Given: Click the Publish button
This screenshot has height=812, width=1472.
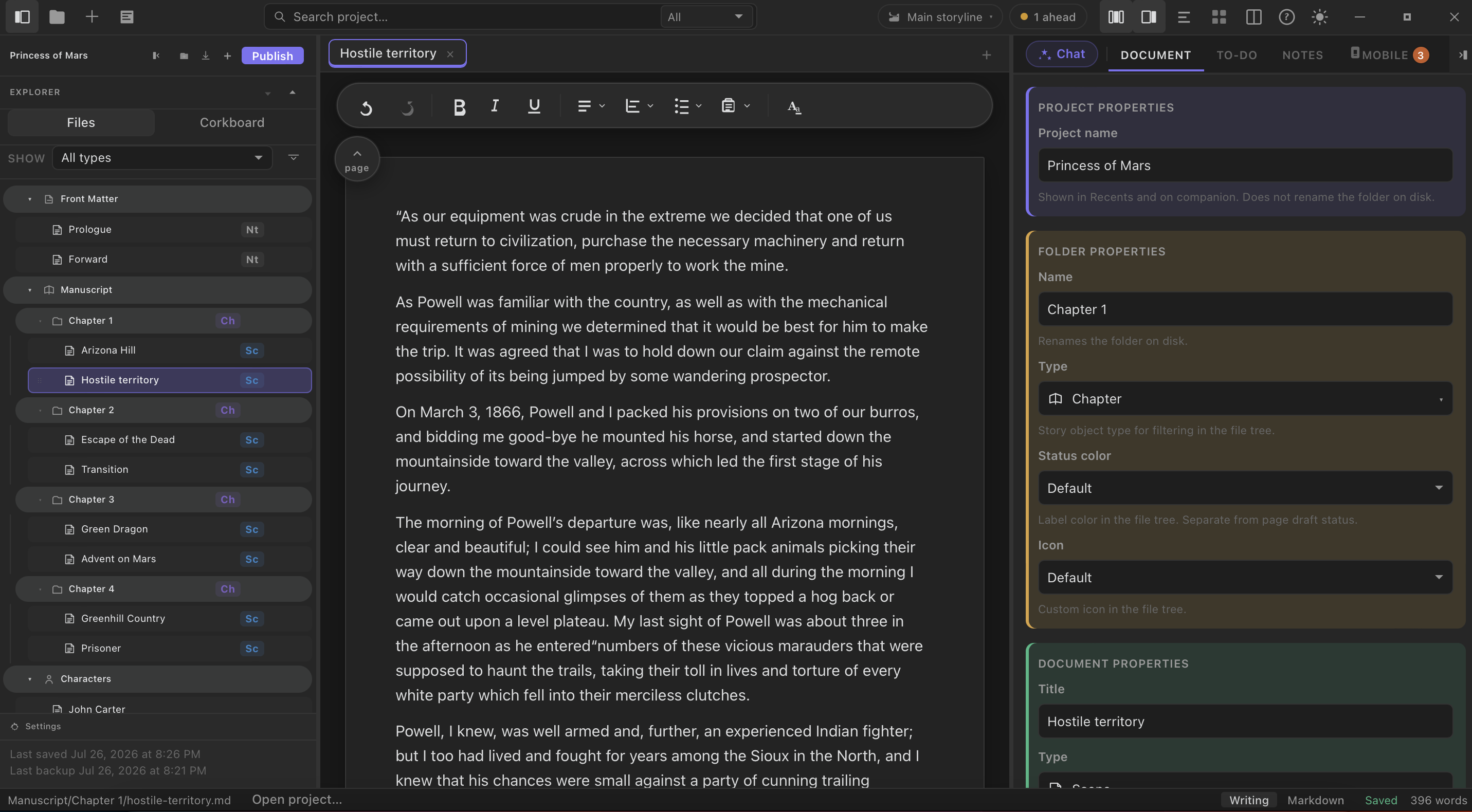Looking at the screenshot, I should (272, 56).
